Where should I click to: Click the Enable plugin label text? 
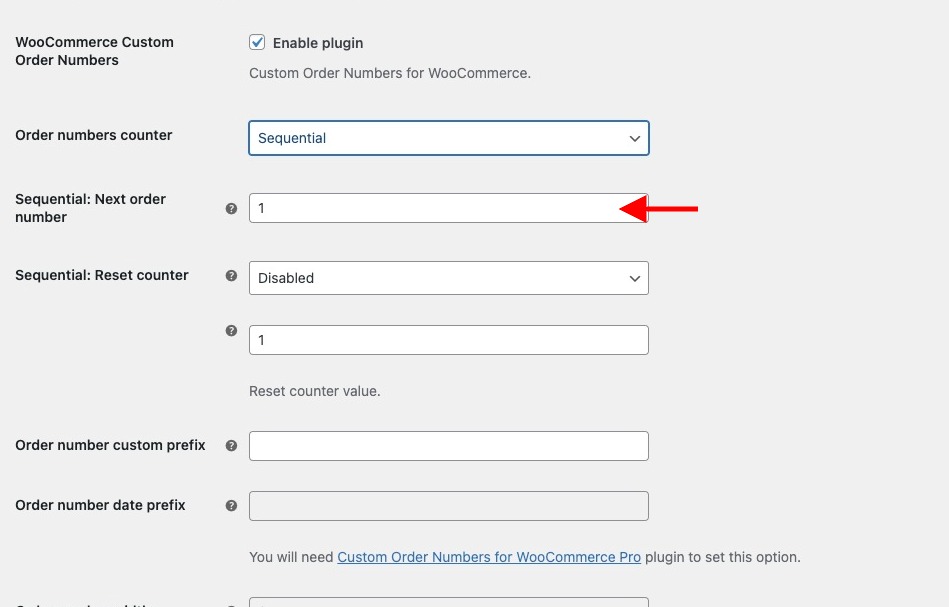click(x=318, y=43)
